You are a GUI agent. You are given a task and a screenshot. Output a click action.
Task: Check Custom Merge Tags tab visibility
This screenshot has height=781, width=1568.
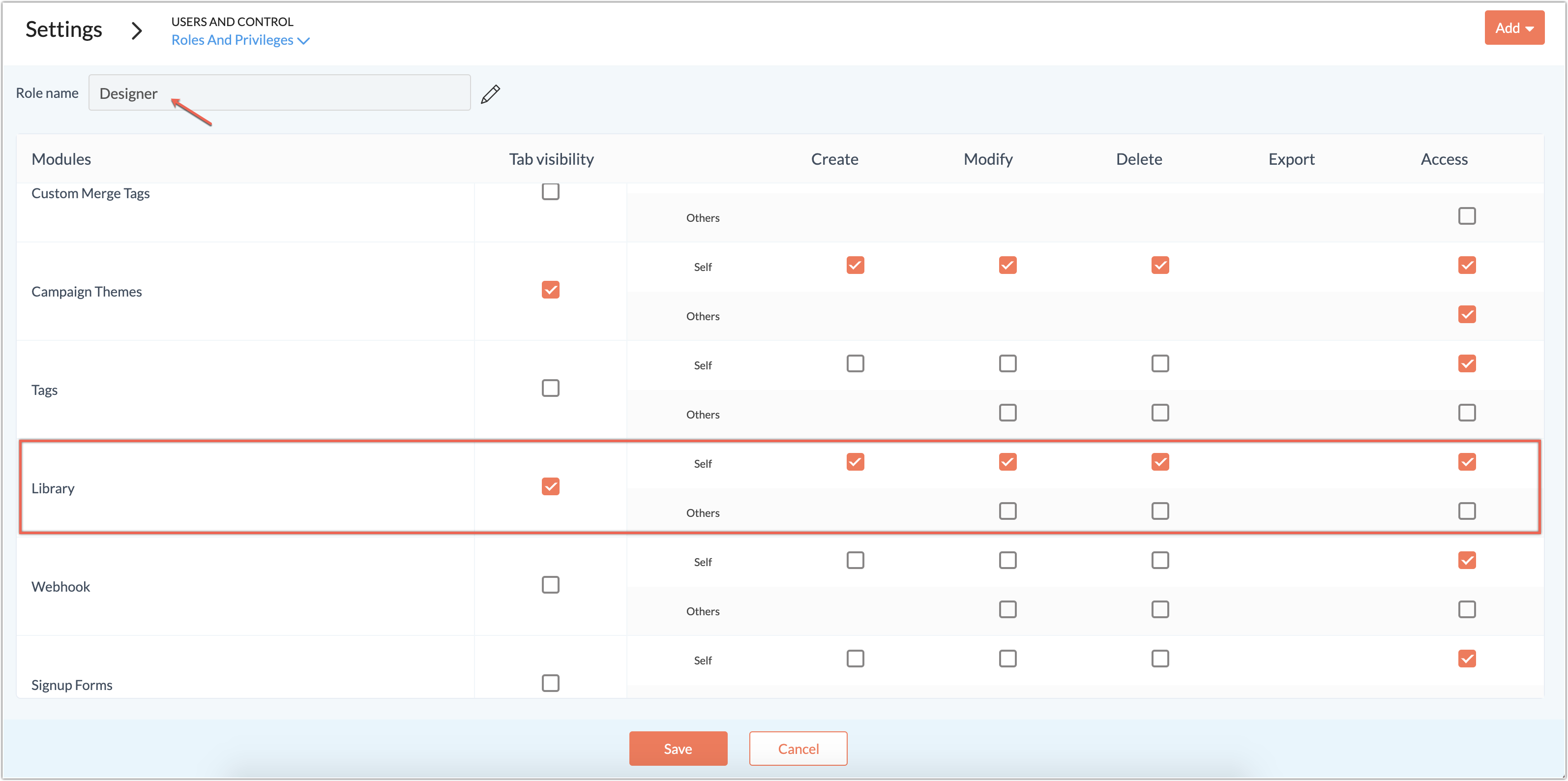(550, 192)
